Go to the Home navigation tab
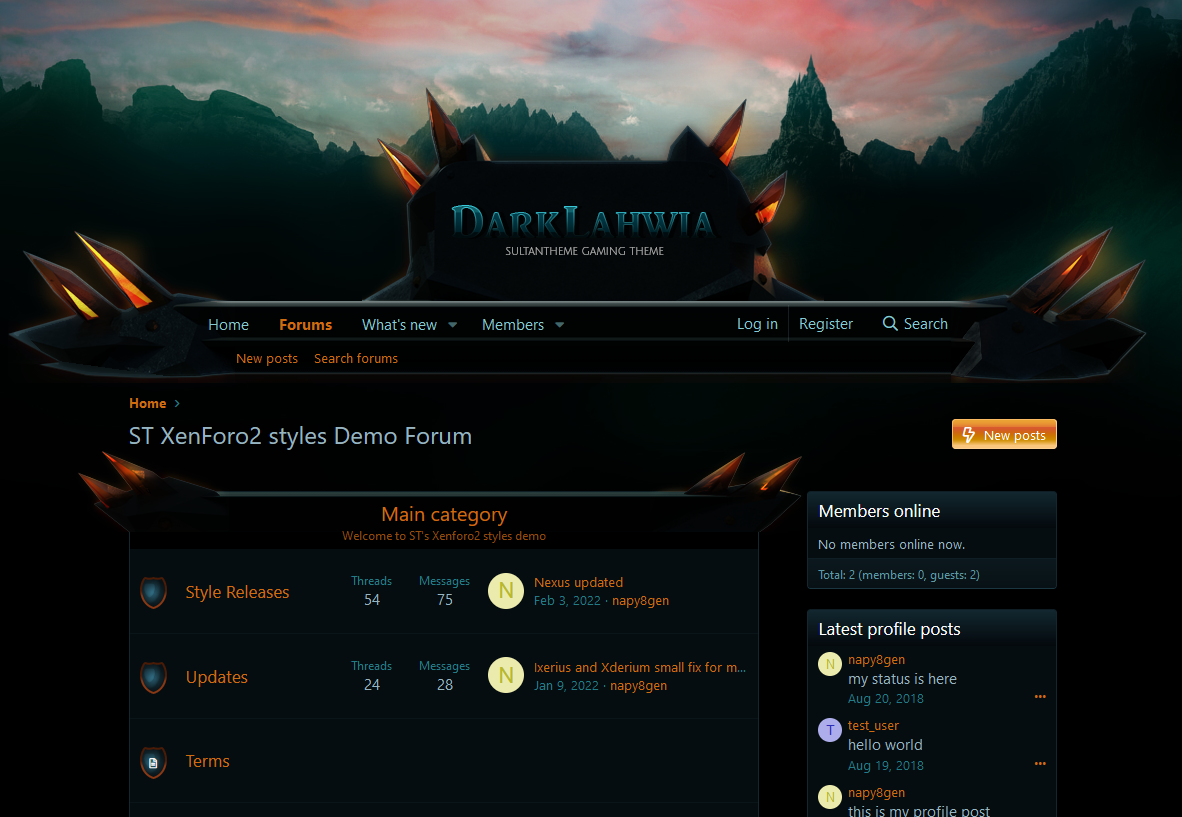This screenshot has width=1182, height=817. (228, 325)
